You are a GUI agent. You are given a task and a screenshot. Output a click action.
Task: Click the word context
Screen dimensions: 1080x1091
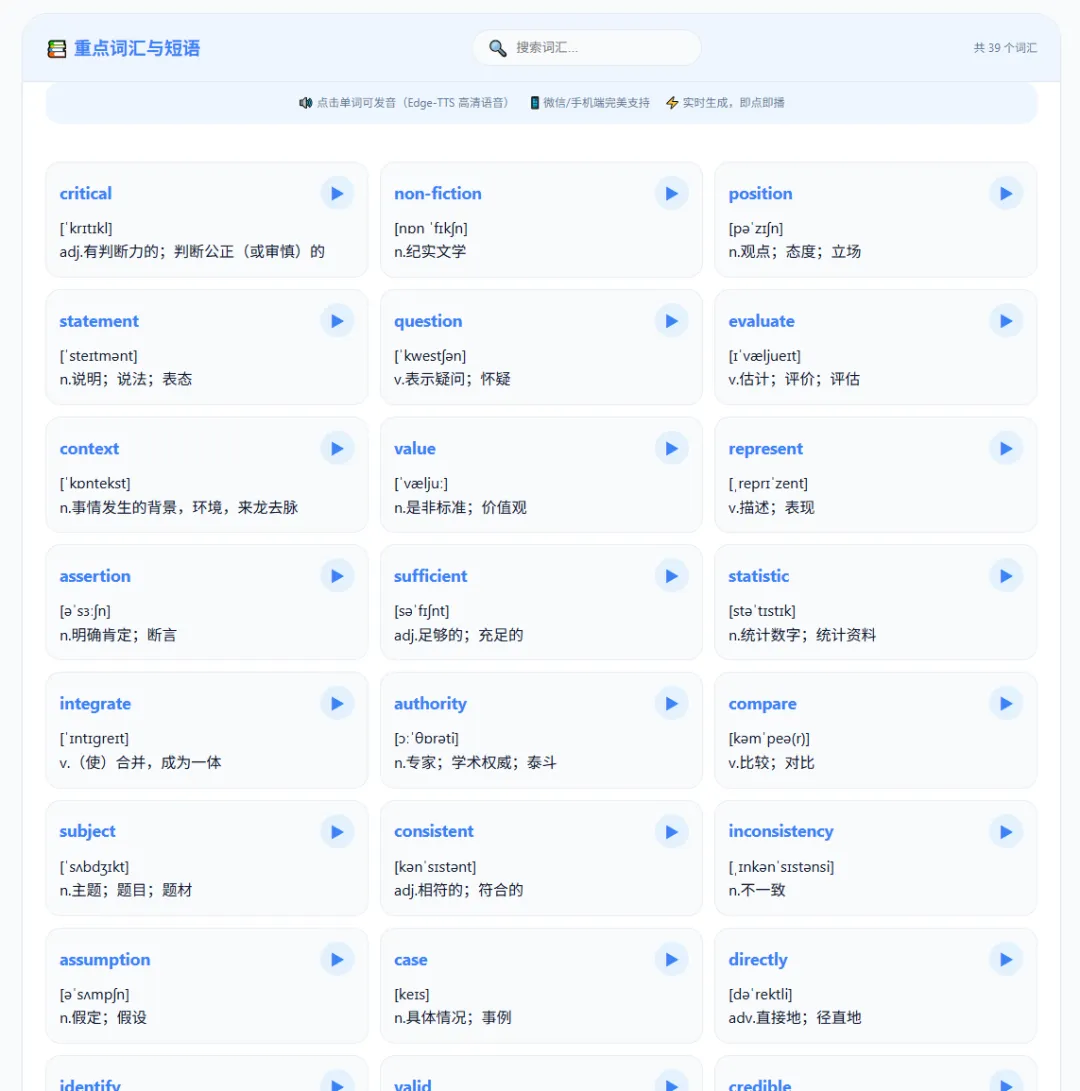tap(89, 449)
